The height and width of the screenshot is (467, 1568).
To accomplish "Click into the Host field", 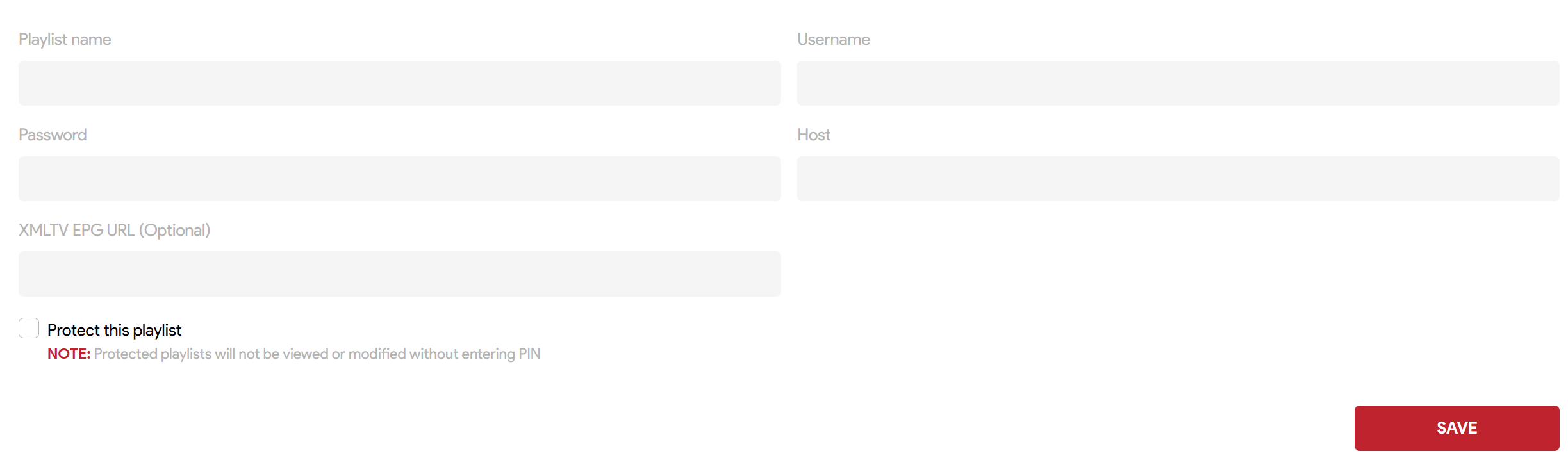I will click(x=1178, y=179).
